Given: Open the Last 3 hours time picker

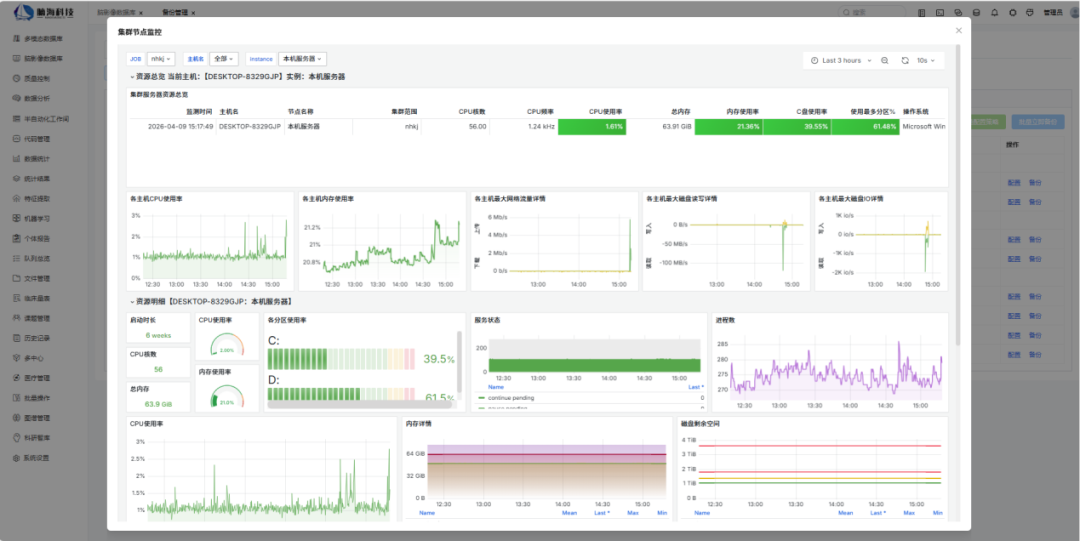Looking at the screenshot, I should click(x=841, y=61).
